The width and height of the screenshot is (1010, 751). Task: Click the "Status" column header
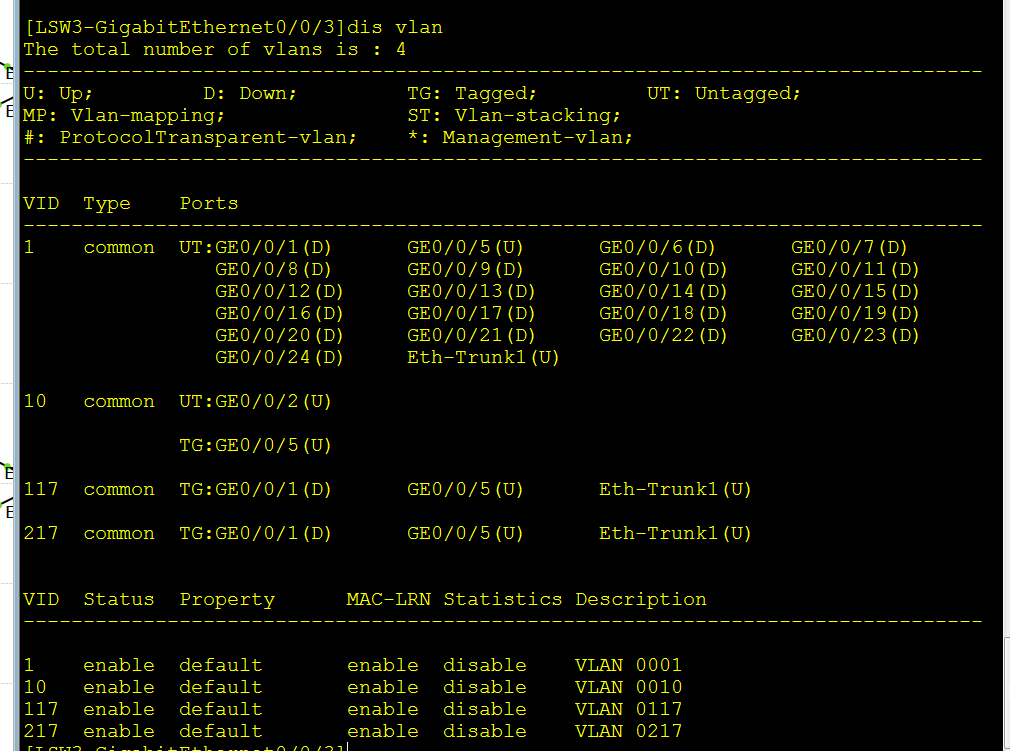[119, 599]
